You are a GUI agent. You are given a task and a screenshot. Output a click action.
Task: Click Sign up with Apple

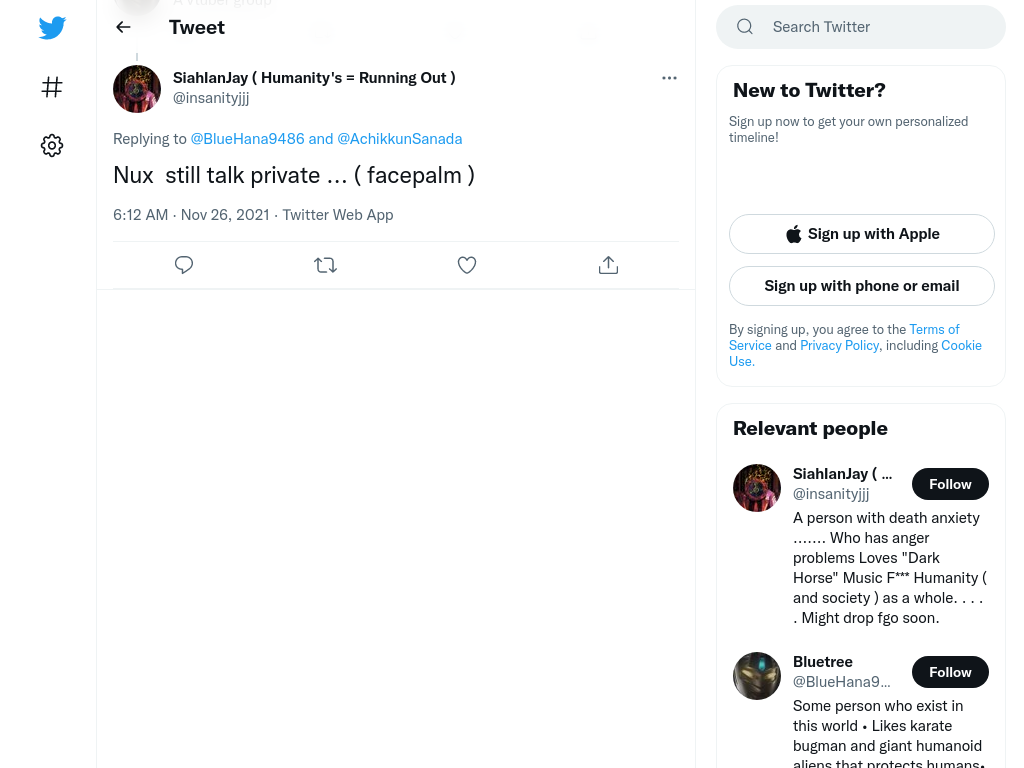click(x=861, y=234)
